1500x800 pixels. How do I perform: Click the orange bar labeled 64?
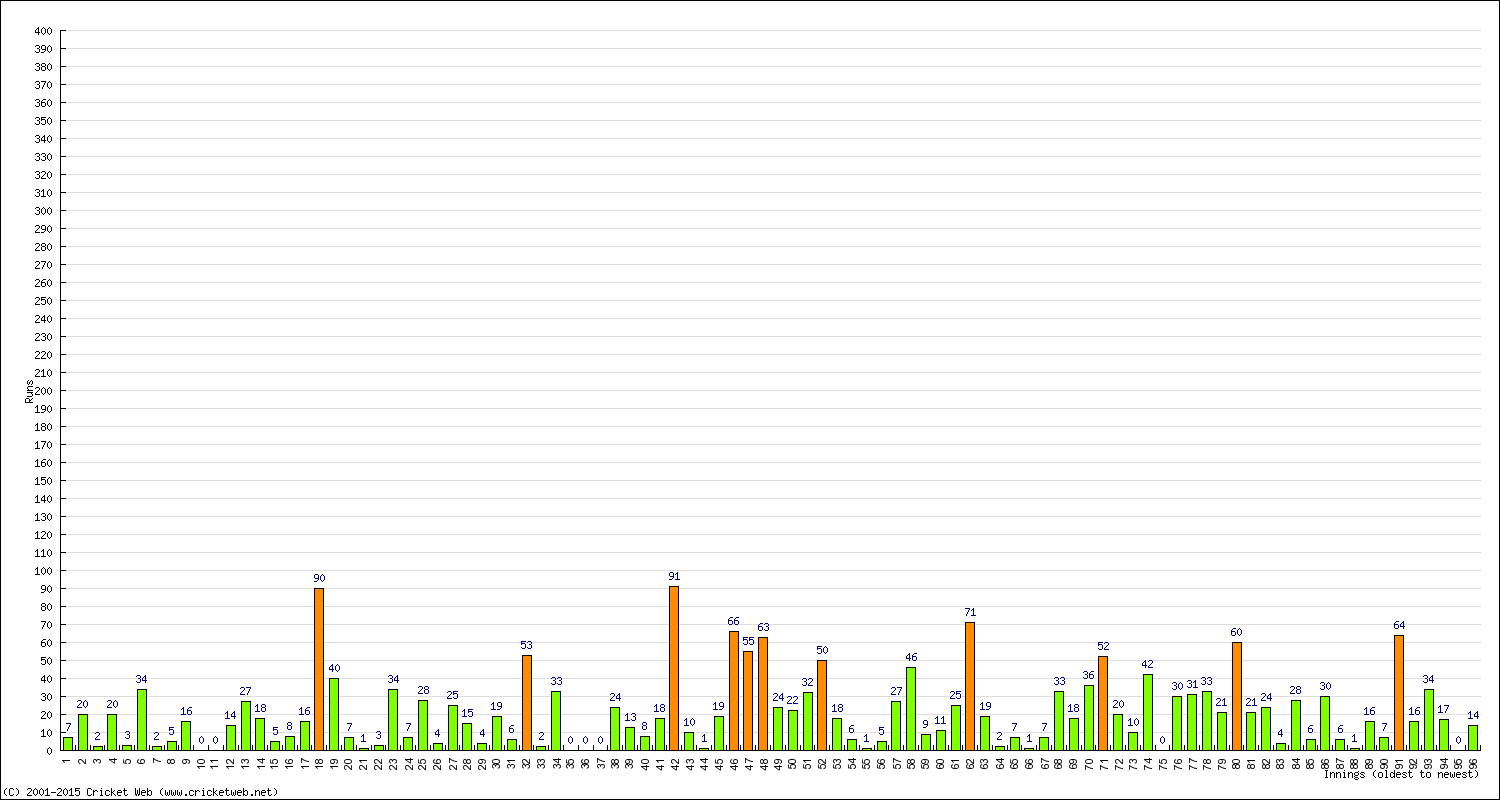tap(1399, 693)
